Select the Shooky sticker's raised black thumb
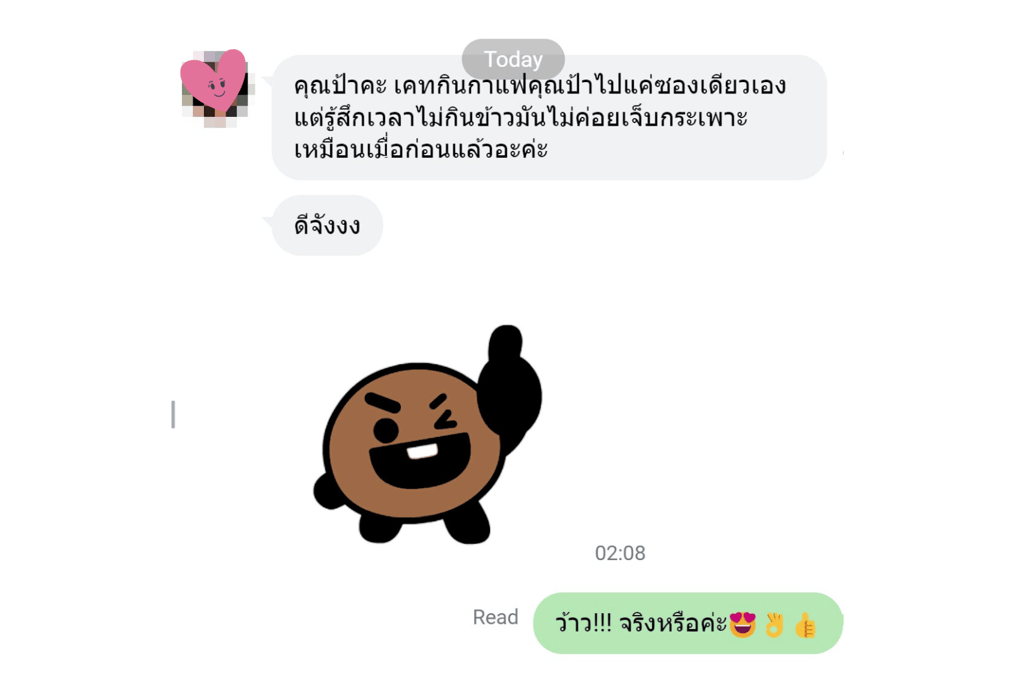 point(509,385)
